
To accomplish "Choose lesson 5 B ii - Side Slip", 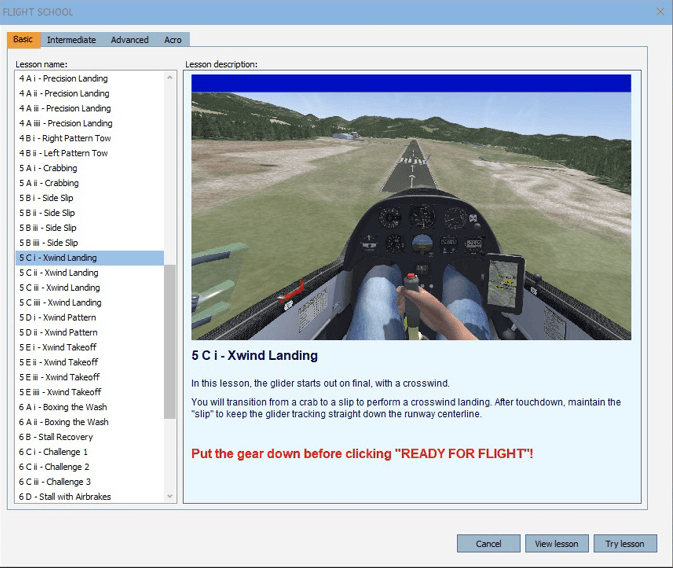I will click(x=90, y=213).
